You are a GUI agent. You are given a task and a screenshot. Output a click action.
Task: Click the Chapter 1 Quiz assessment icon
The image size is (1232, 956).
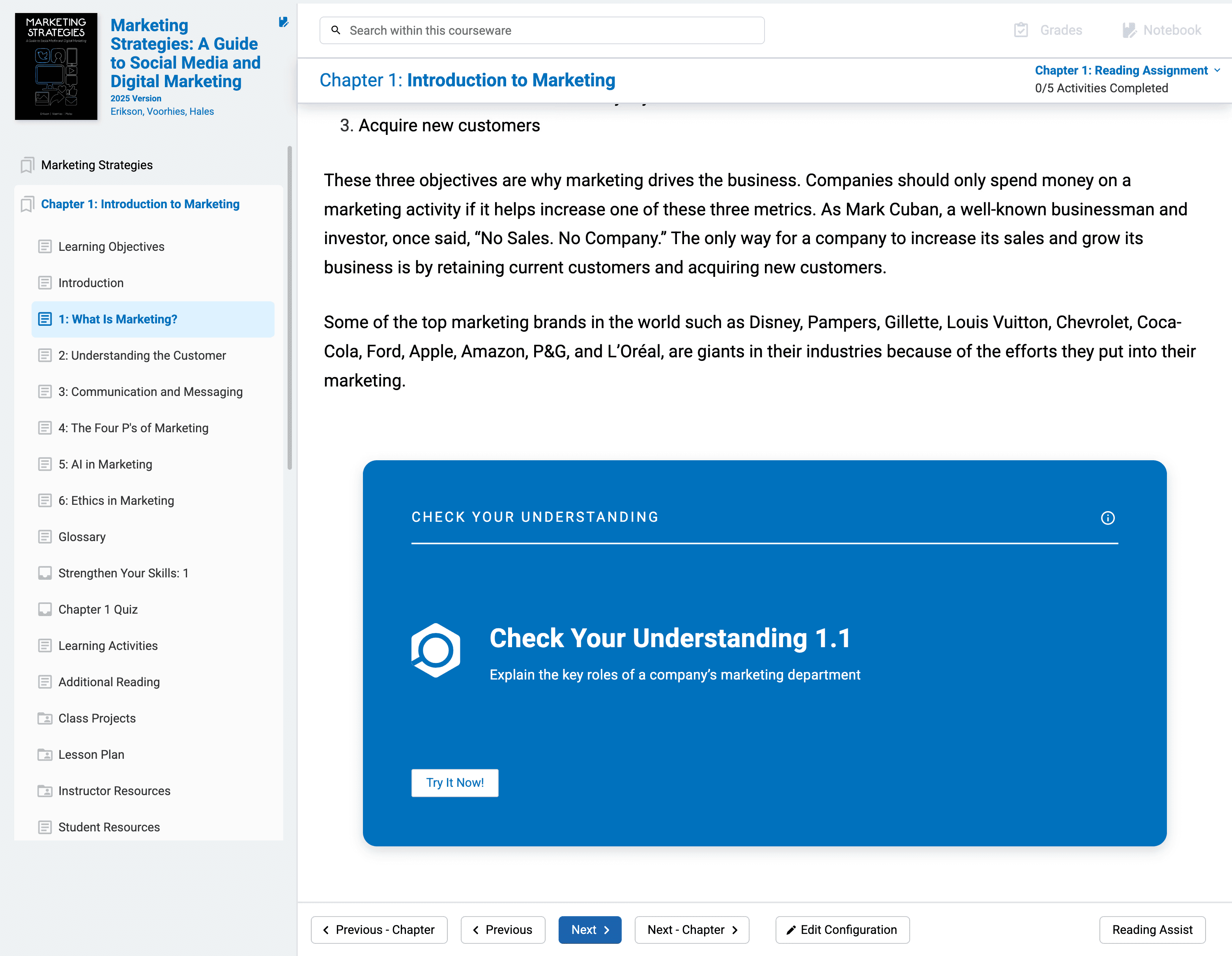pyautogui.click(x=45, y=609)
